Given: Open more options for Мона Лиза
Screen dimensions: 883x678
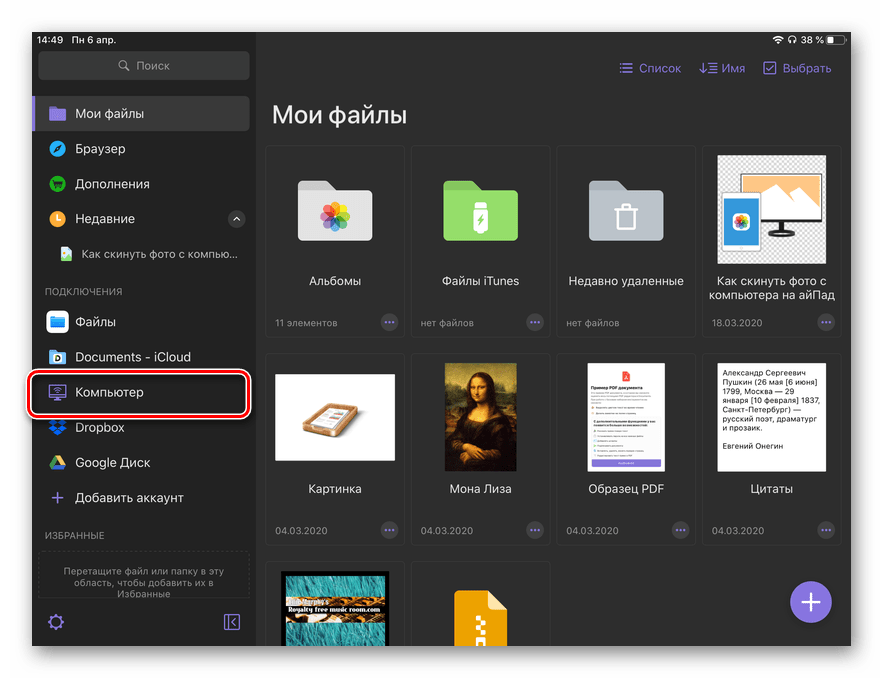Looking at the screenshot, I should click(535, 530).
